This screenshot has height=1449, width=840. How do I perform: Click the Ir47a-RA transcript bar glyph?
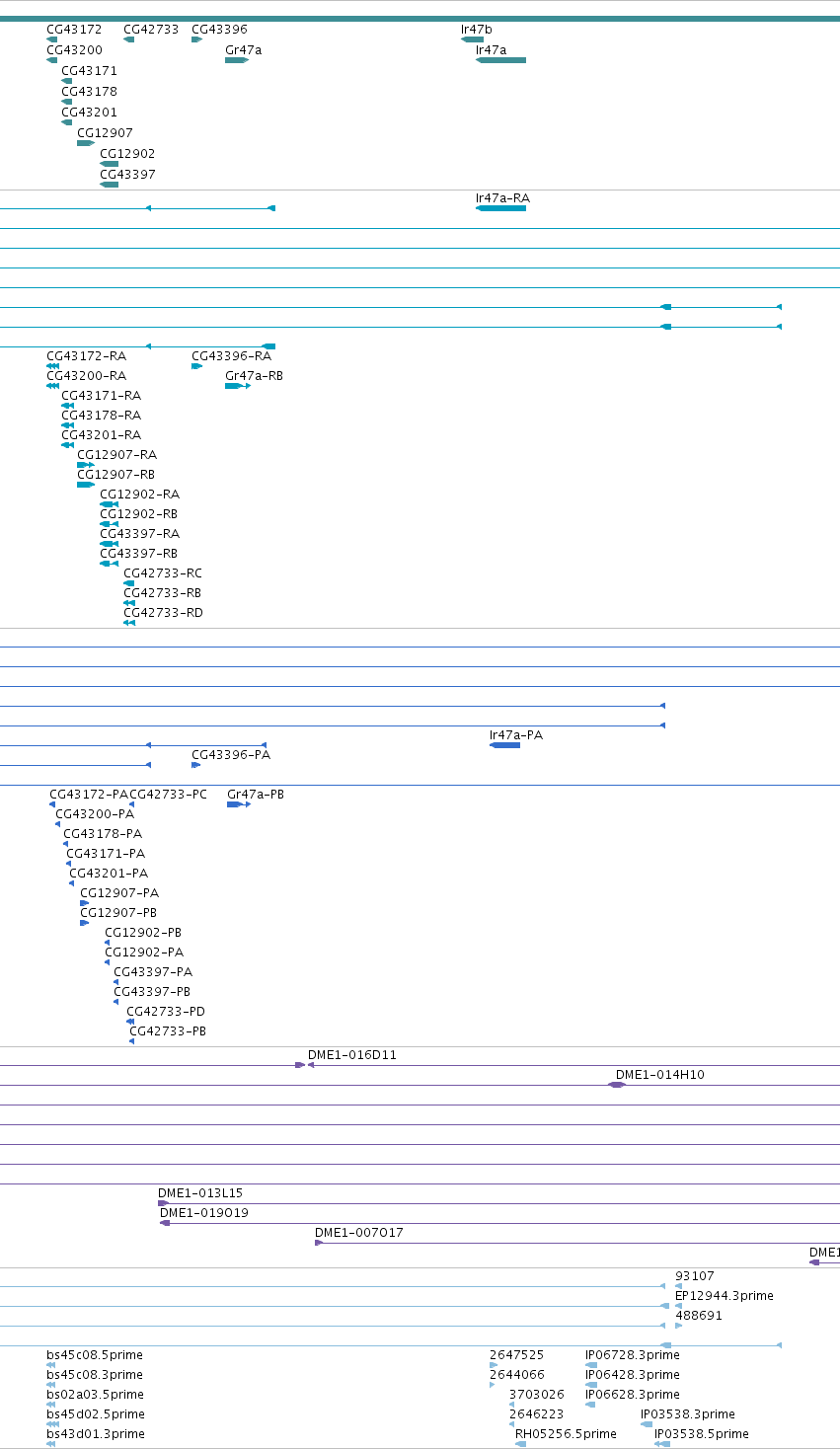500,208
